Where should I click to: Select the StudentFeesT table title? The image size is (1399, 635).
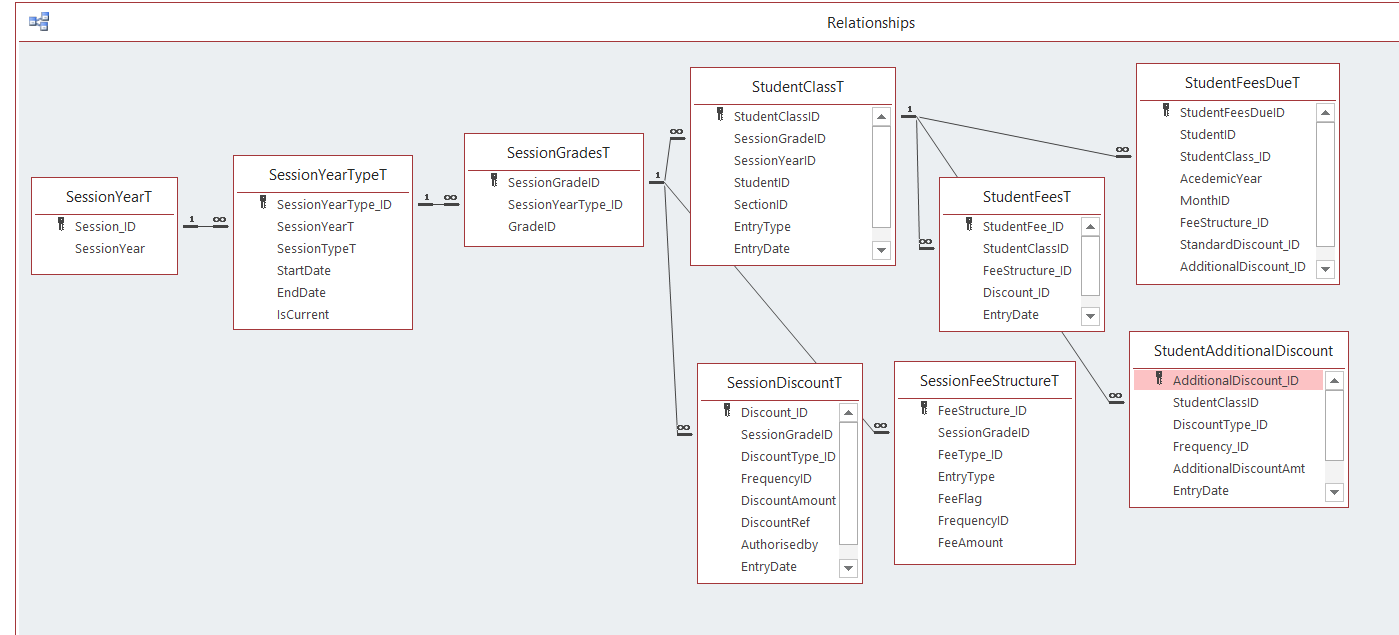(x=1026, y=197)
